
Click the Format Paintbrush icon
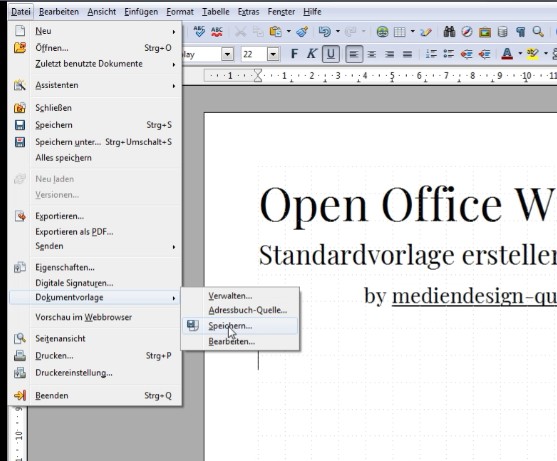pos(302,32)
